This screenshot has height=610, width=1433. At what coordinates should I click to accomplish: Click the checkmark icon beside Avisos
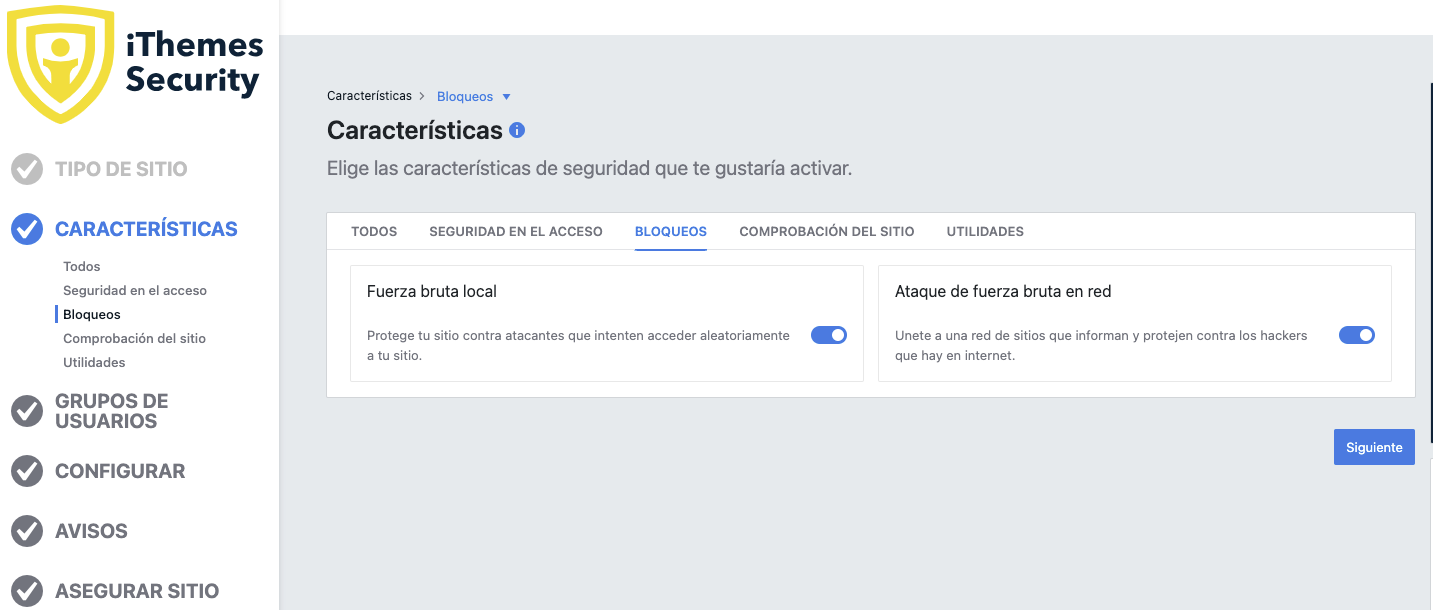tap(27, 531)
